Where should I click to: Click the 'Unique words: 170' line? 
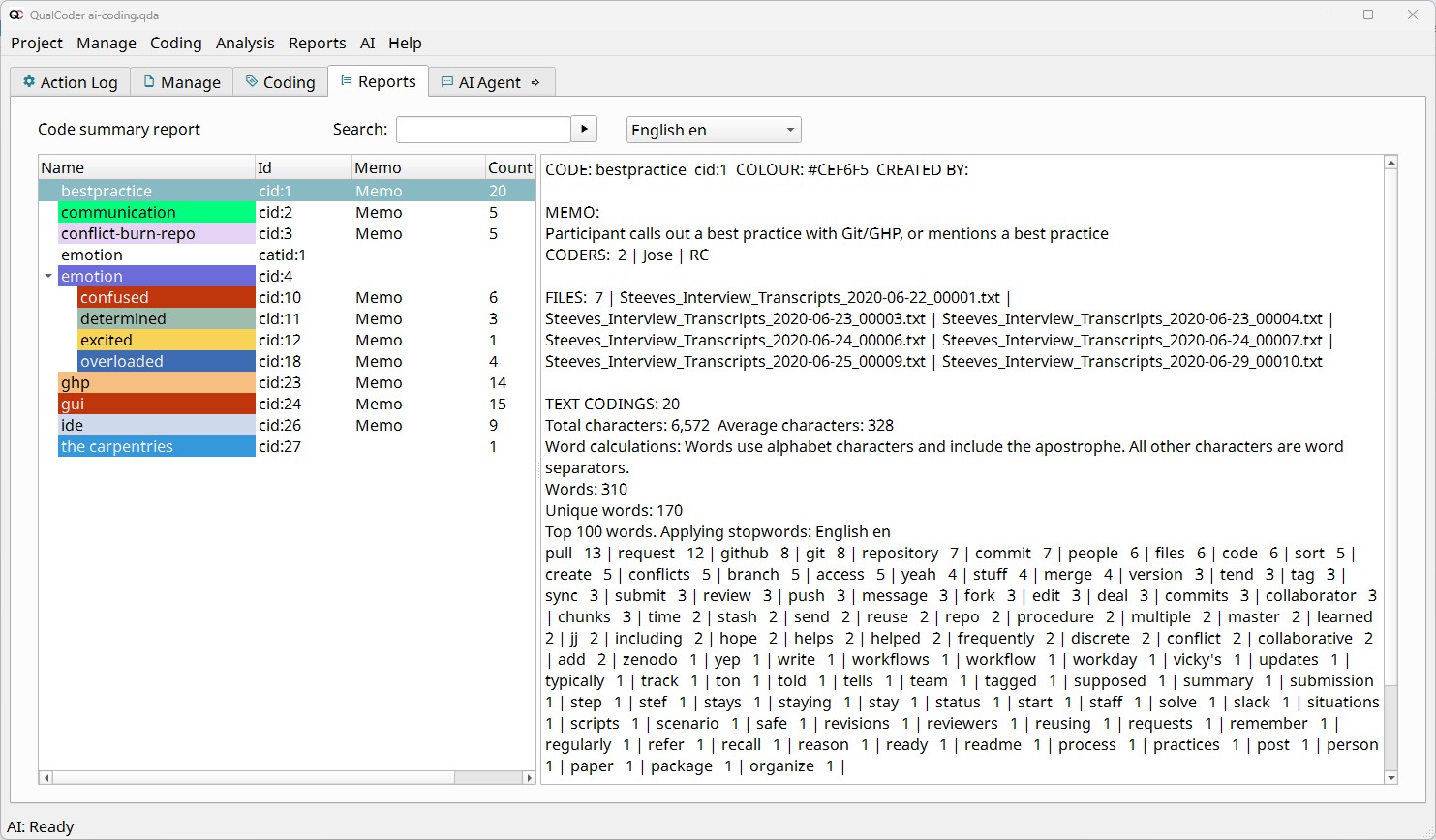[x=614, y=510]
